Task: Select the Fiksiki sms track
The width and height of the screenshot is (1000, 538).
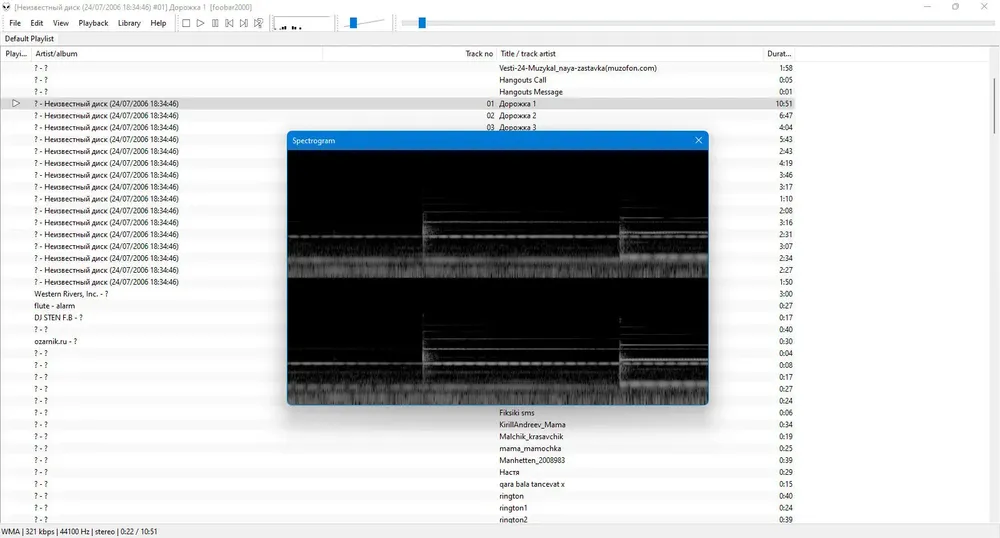Action: pyautogui.click(x=517, y=413)
